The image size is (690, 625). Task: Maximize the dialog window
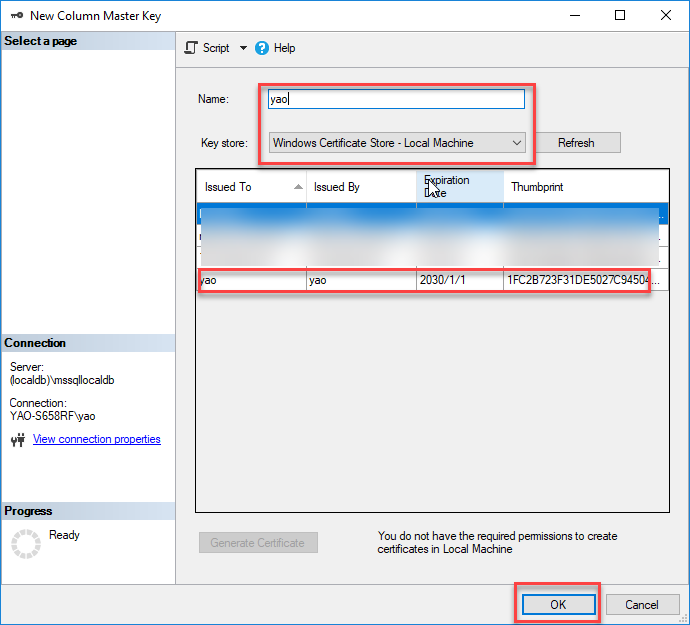620,15
